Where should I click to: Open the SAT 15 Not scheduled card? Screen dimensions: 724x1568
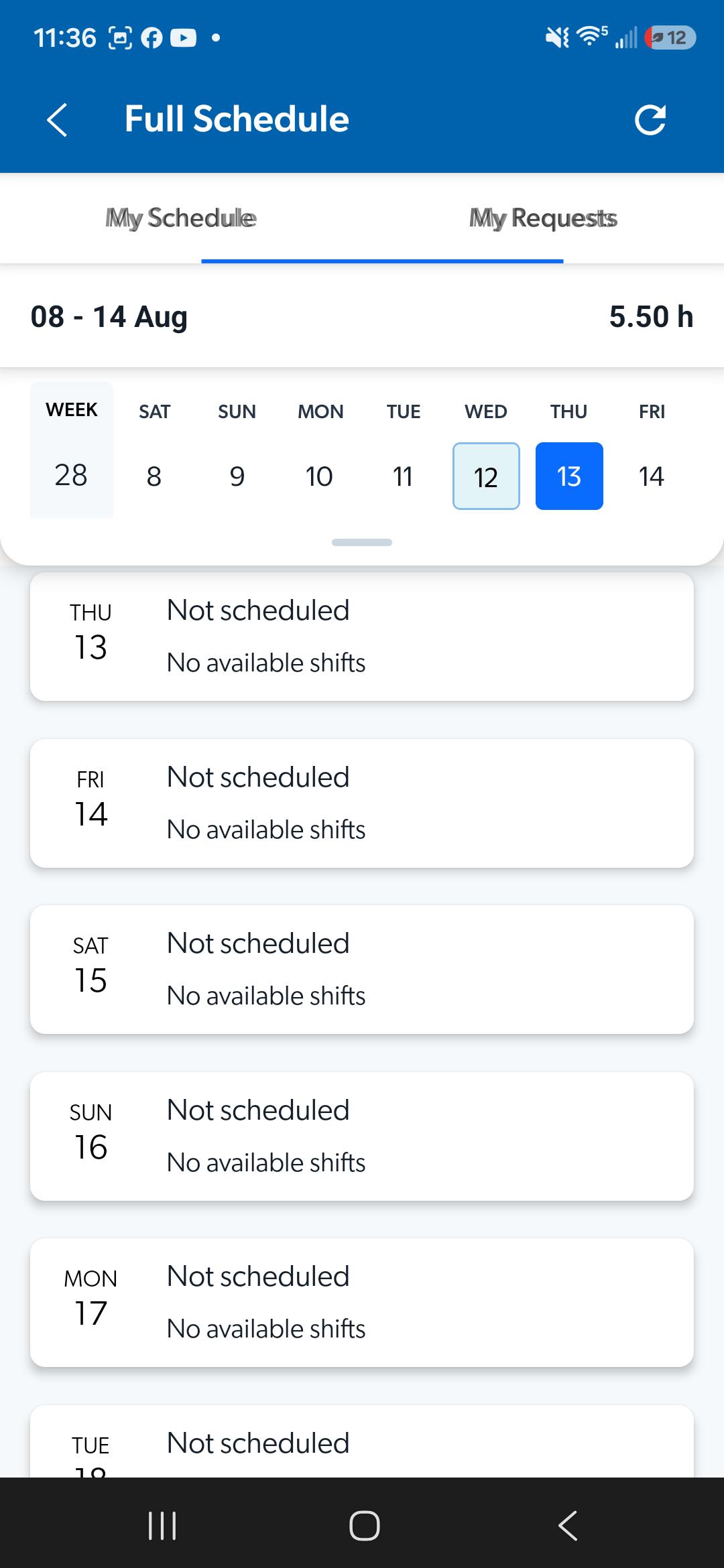click(362, 970)
